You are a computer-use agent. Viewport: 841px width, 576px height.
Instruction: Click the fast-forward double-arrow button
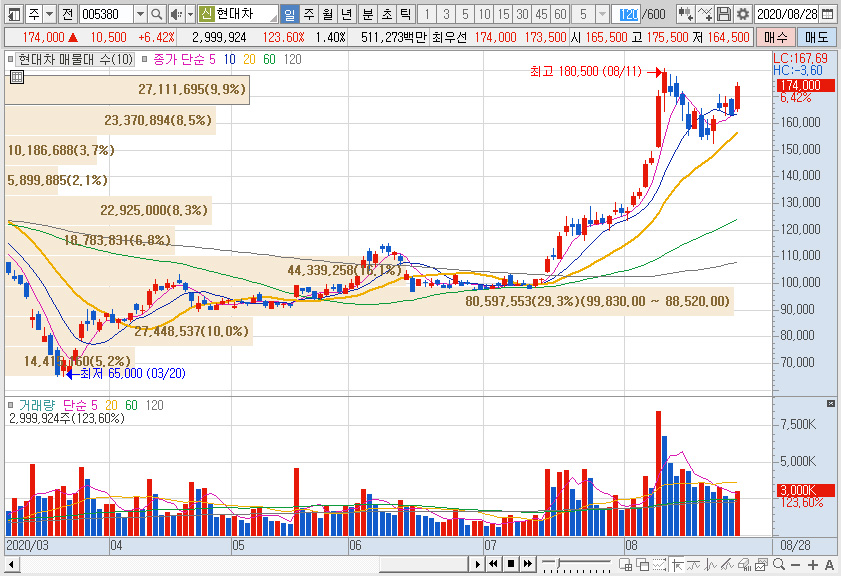click(528, 564)
